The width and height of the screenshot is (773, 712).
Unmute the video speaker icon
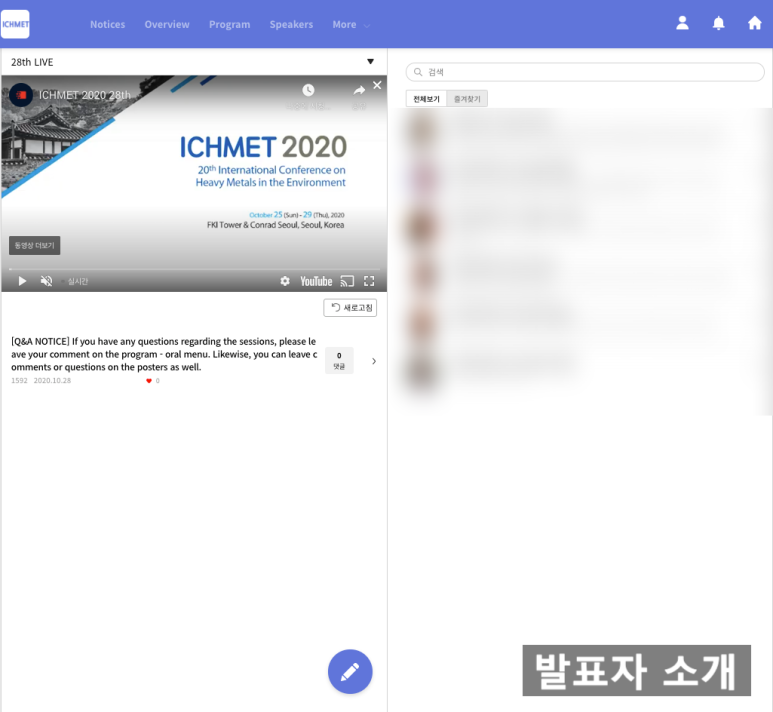46,281
